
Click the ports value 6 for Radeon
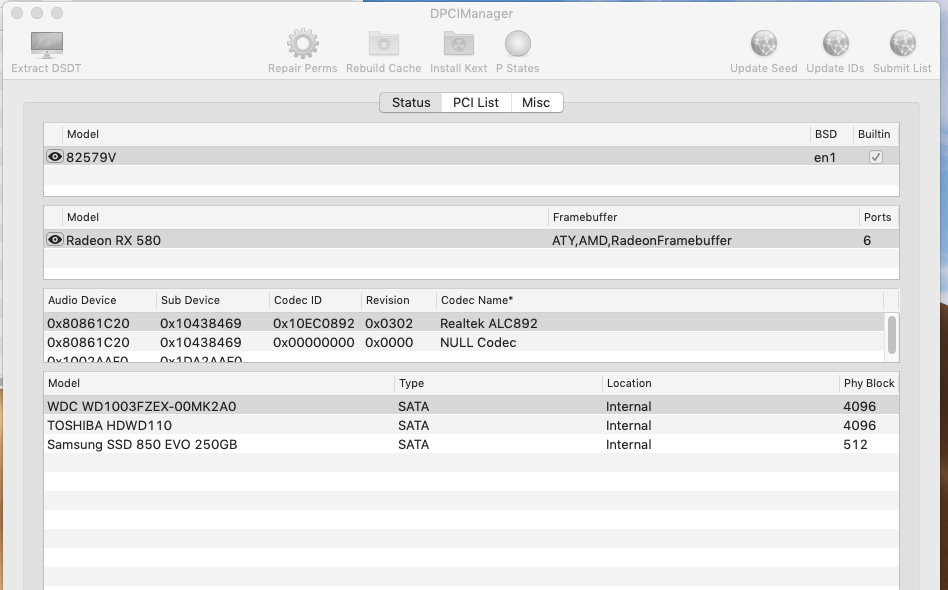867,241
